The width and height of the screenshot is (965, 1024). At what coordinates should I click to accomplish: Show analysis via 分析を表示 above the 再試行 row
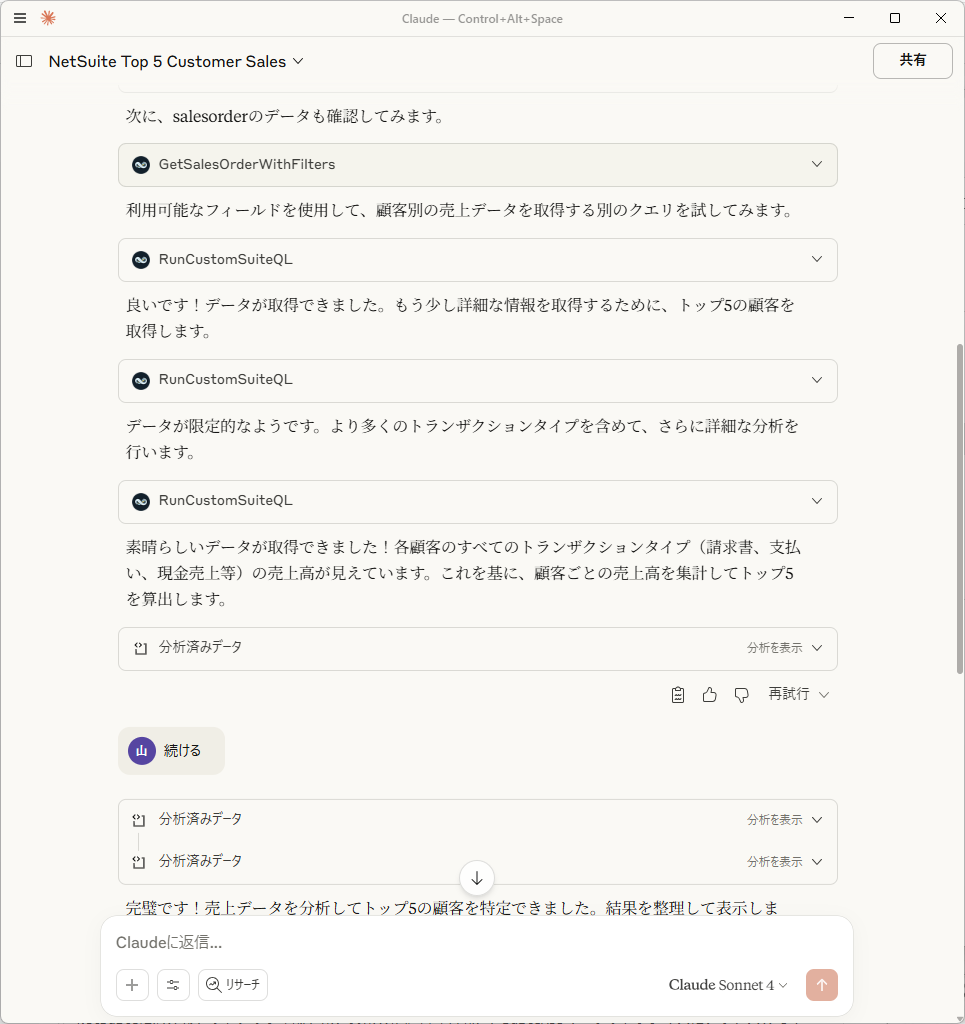tap(784, 648)
